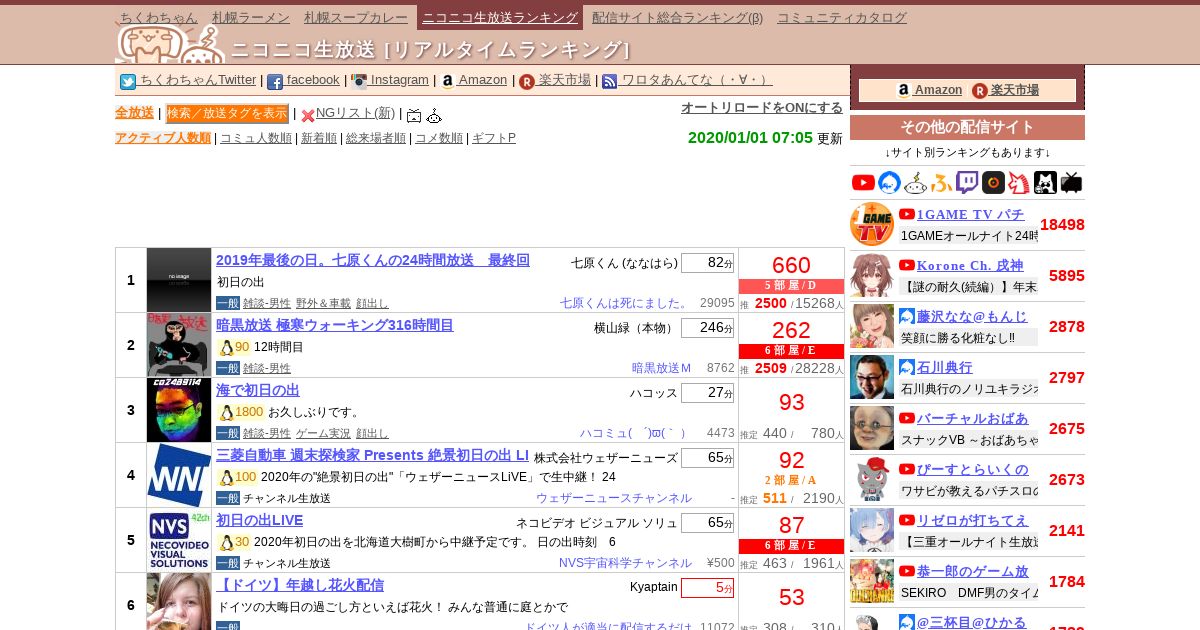Click rainbow face thumbnail of rank 3

click(179, 410)
